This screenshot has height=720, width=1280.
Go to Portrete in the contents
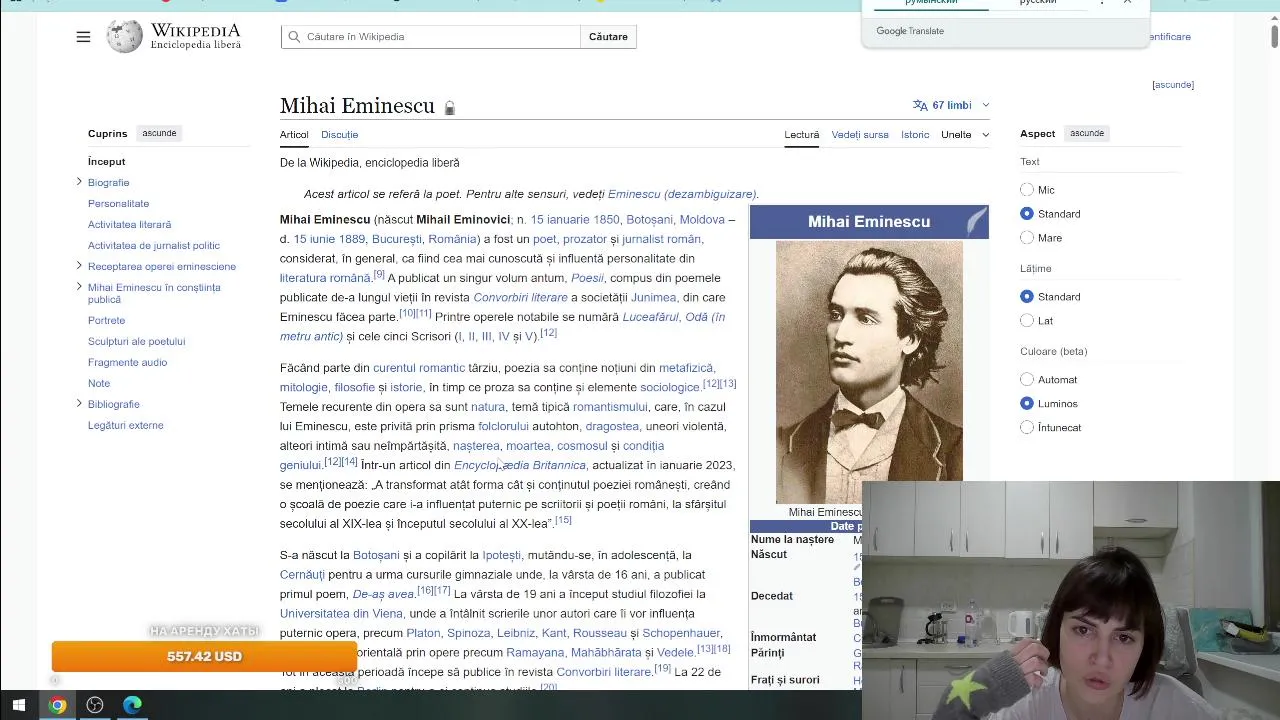pyautogui.click(x=106, y=320)
